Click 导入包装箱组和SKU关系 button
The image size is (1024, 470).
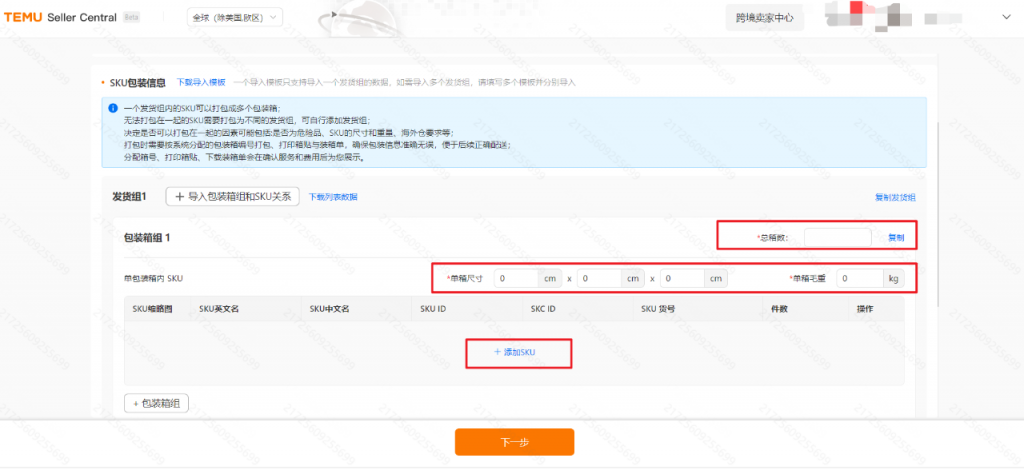click(232, 196)
